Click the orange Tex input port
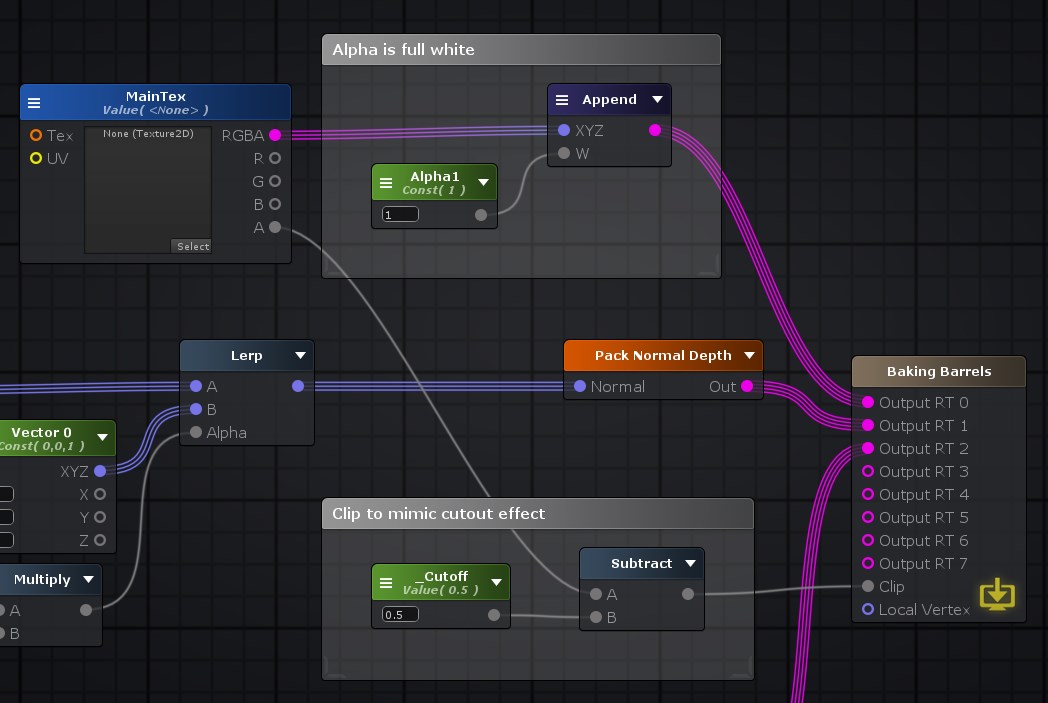This screenshot has width=1048, height=703. tap(36, 135)
